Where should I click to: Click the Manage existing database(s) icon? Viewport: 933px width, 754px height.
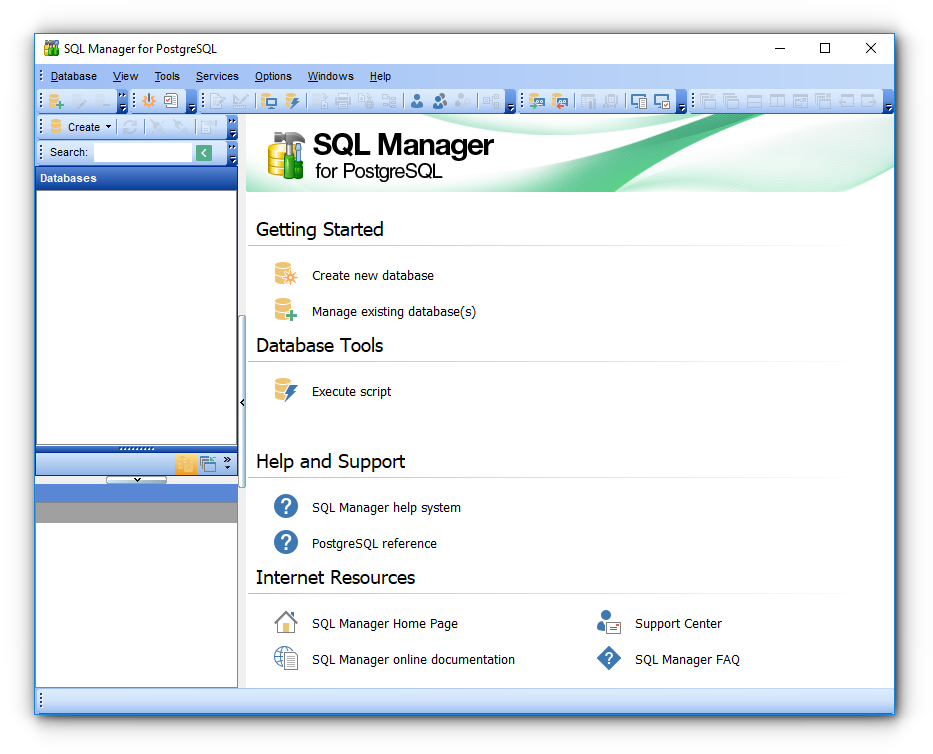pos(286,310)
